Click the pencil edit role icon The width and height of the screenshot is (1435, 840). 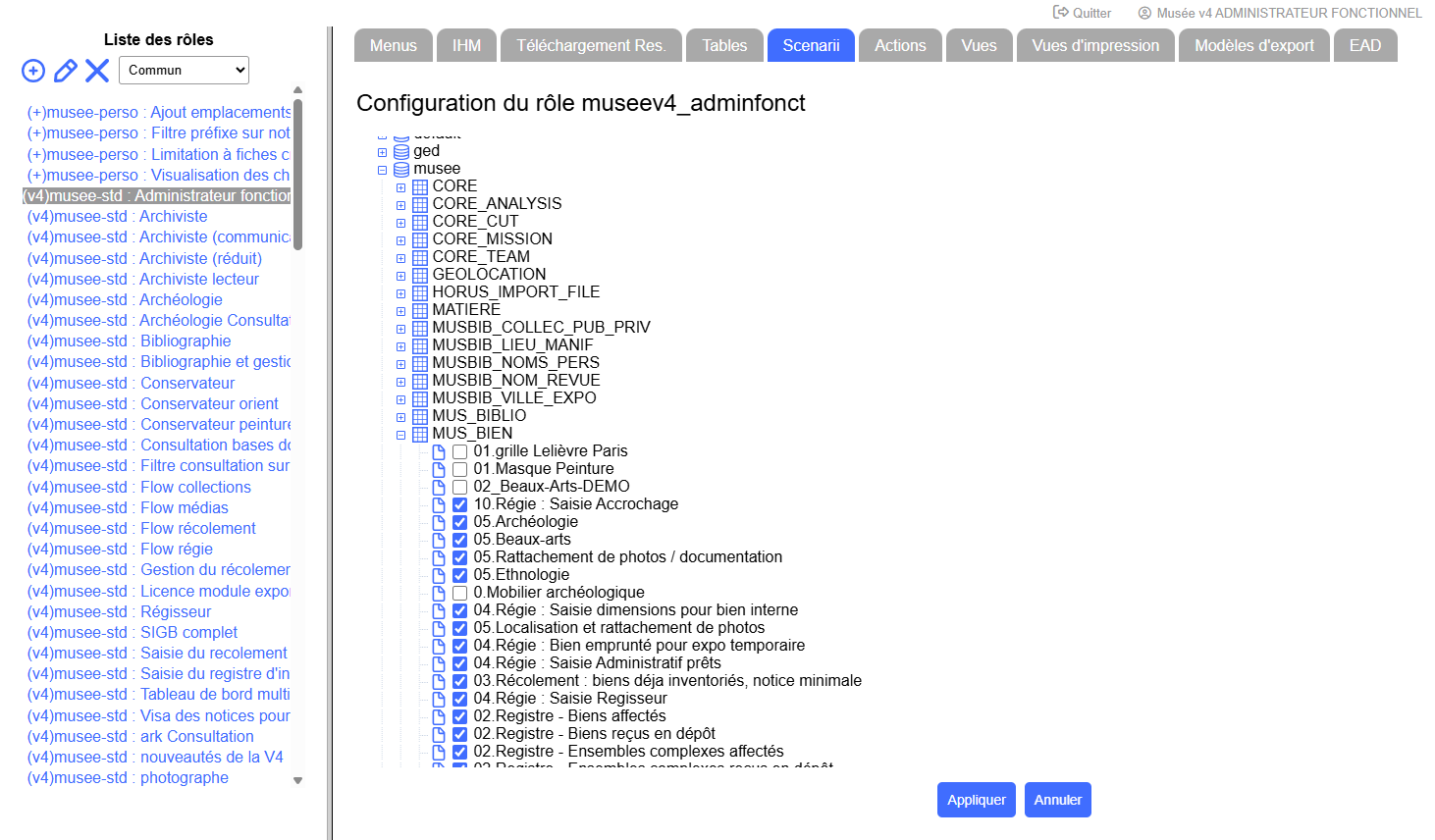[66, 71]
